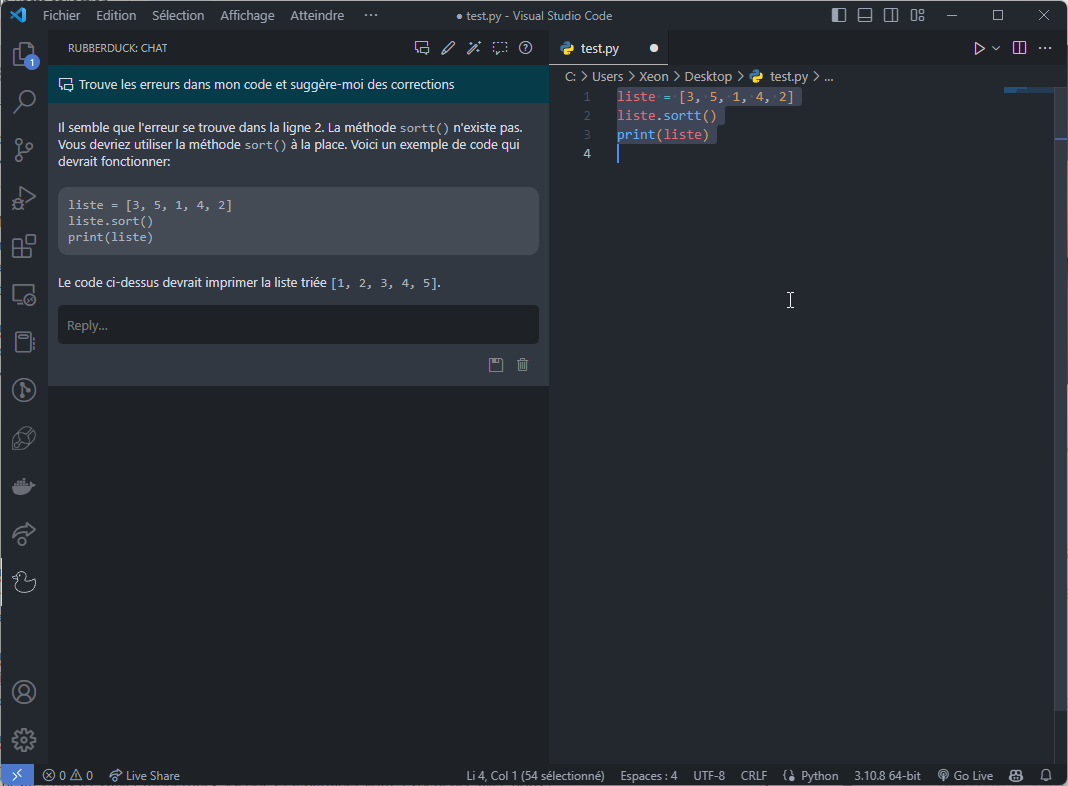Click the suggested code block in chat
This screenshot has height=786, width=1068.
click(298, 221)
